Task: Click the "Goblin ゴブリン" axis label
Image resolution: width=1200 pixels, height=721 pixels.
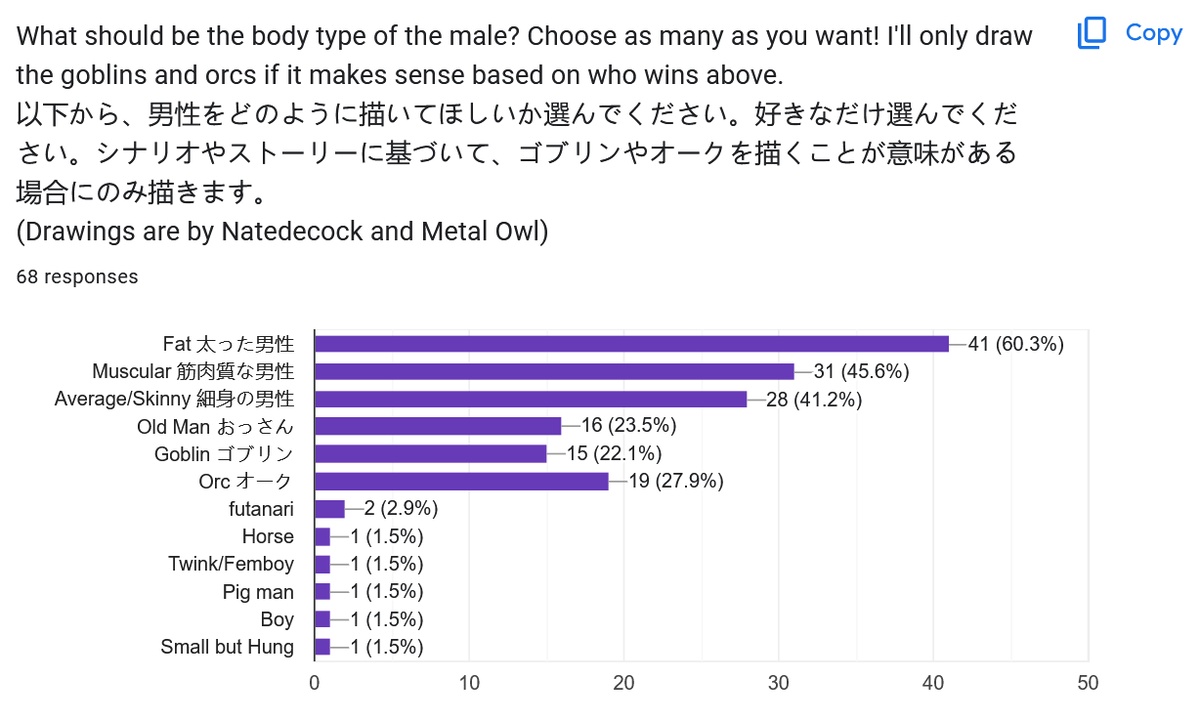Action: 224,454
